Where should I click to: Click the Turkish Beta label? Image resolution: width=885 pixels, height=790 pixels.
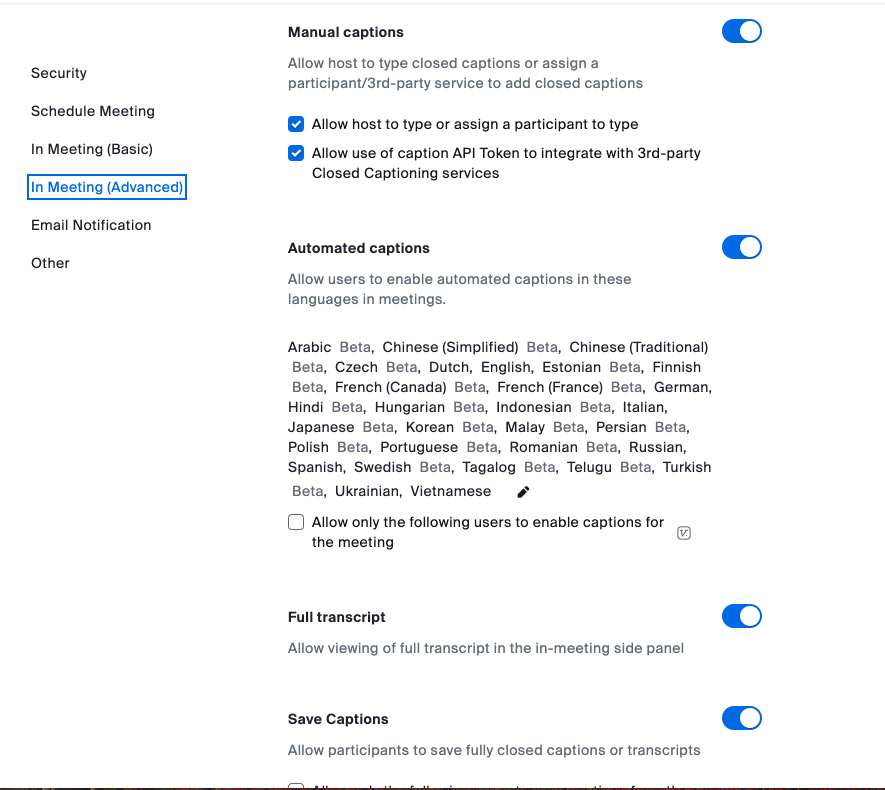[307, 491]
